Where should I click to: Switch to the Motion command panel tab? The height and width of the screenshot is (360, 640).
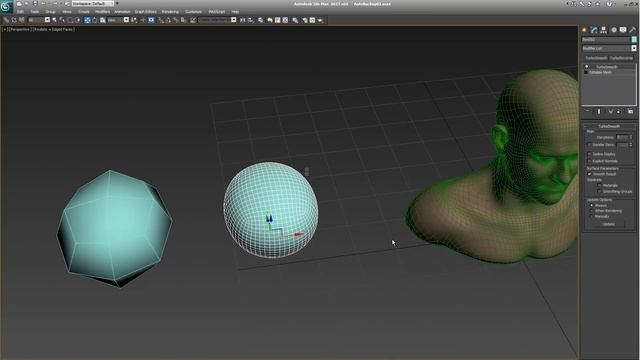tap(613, 30)
